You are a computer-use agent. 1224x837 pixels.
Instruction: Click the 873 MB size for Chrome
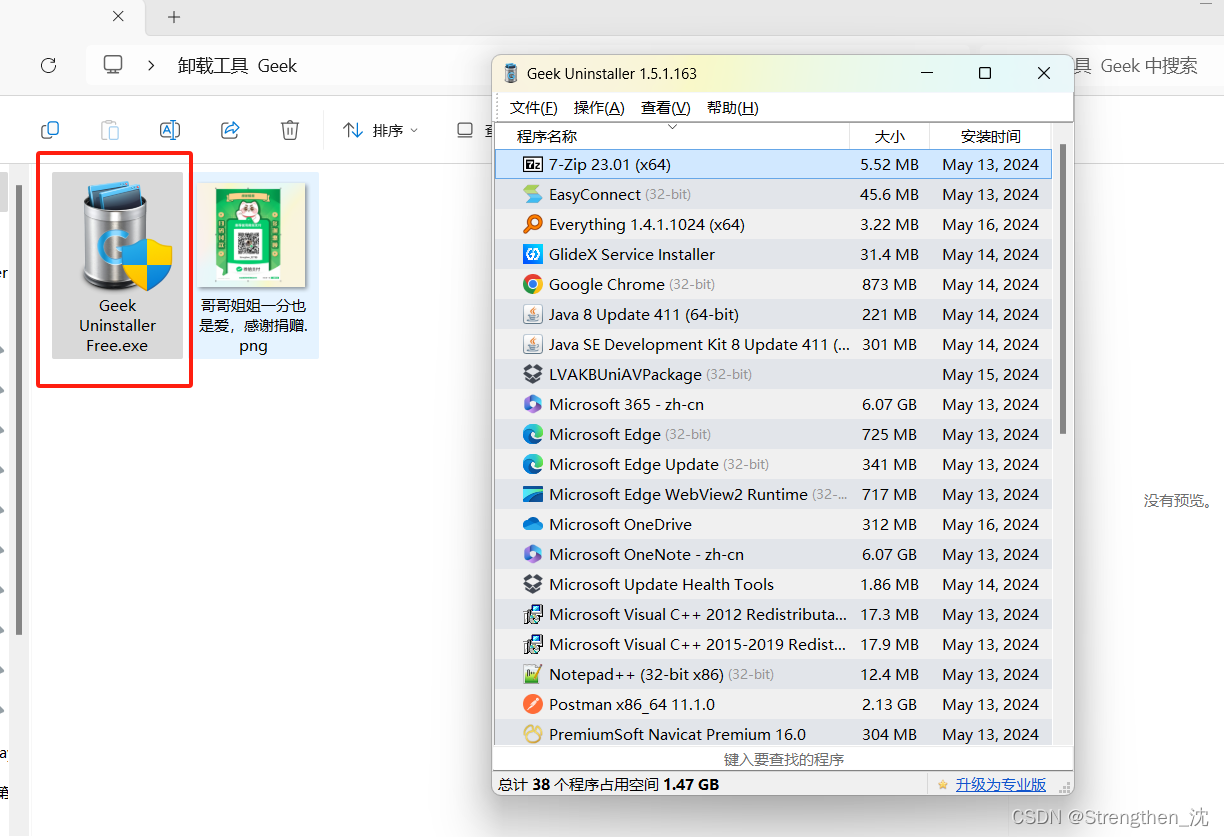point(889,284)
